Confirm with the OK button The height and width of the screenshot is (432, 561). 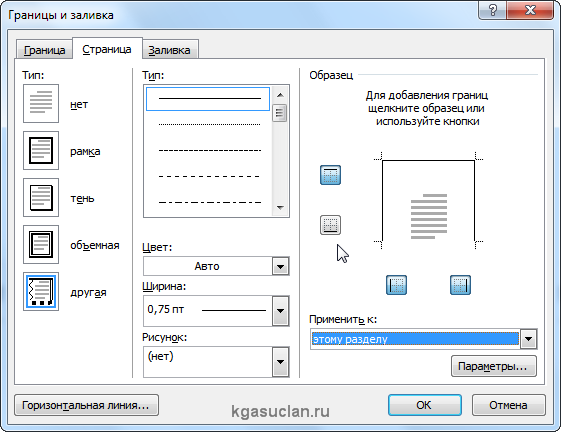pos(424,405)
